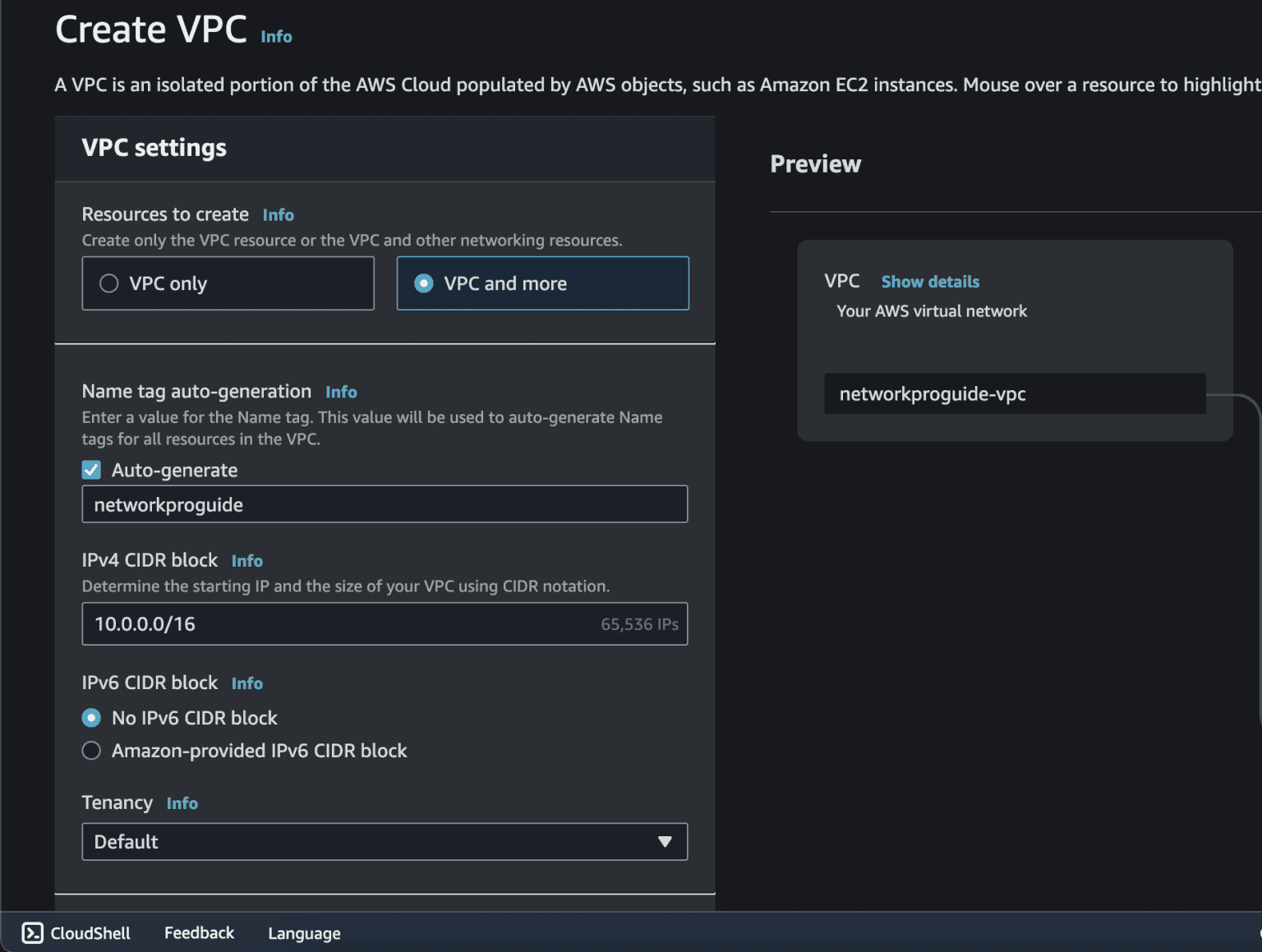Open the Language menu
The height and width of the screenshot is (952, 1262).
coord(304,934)
